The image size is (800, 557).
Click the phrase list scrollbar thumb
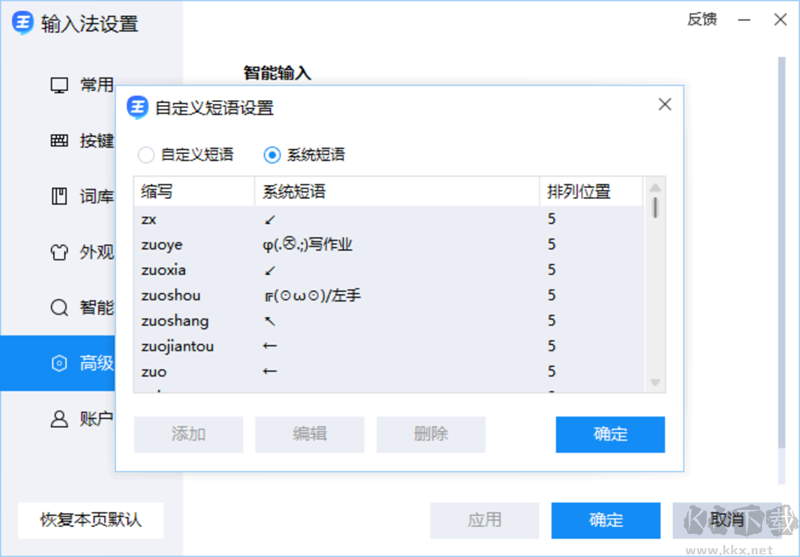[656, 208]
